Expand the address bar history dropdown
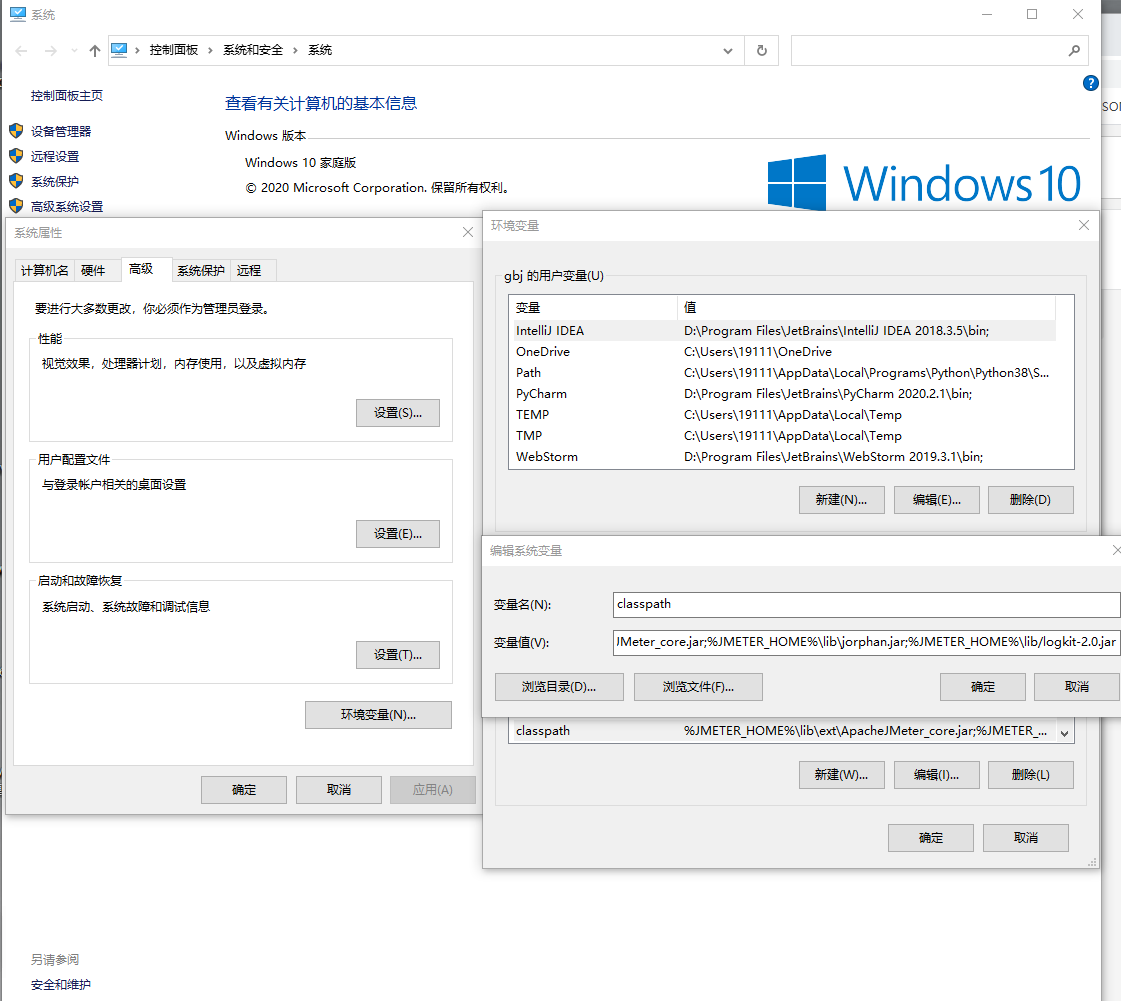This screenshot has height=1001, width=1121. pos(728,51)
